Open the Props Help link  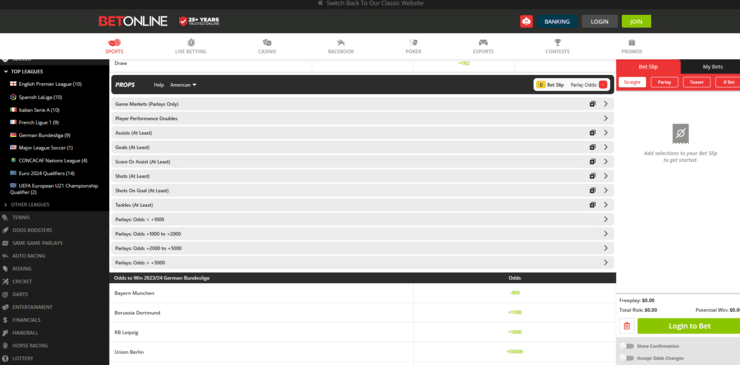coord(159,85)
